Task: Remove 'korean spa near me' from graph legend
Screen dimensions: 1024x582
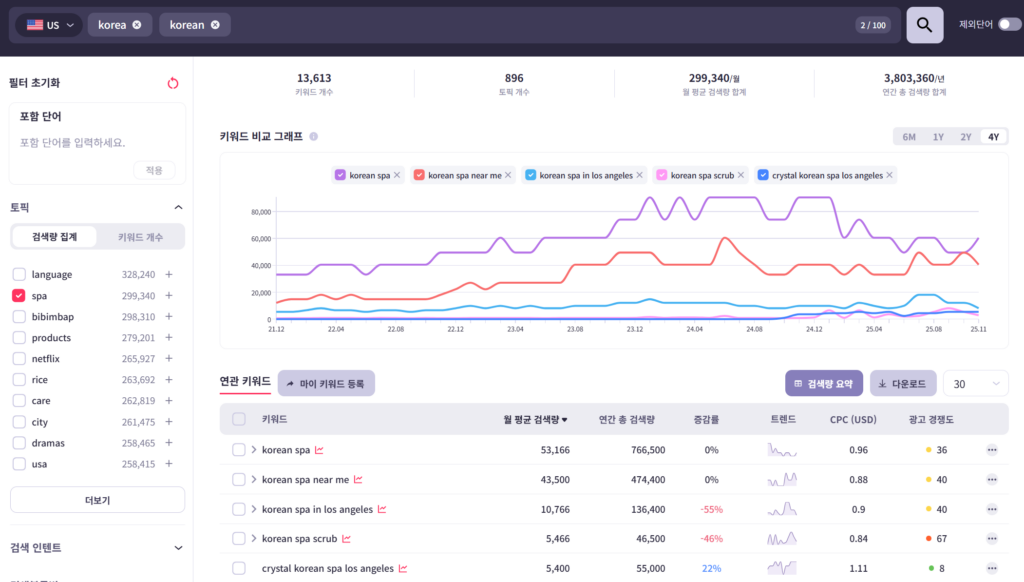Action: (x=508, y=176)
